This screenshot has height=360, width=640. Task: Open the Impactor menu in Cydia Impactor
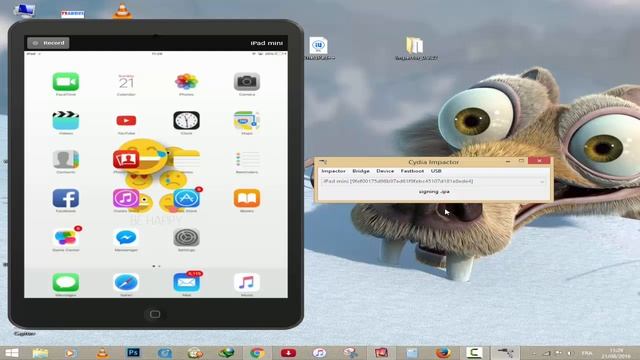coord(333,171)
